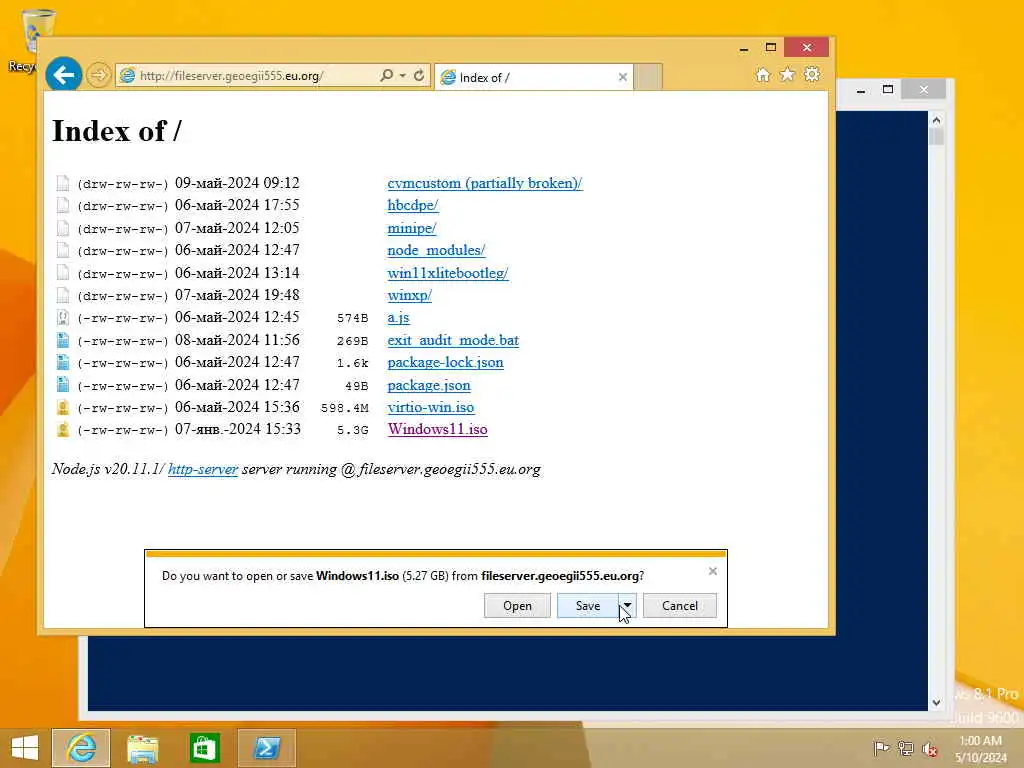Click the 598.4M size text

click(345, 408)
